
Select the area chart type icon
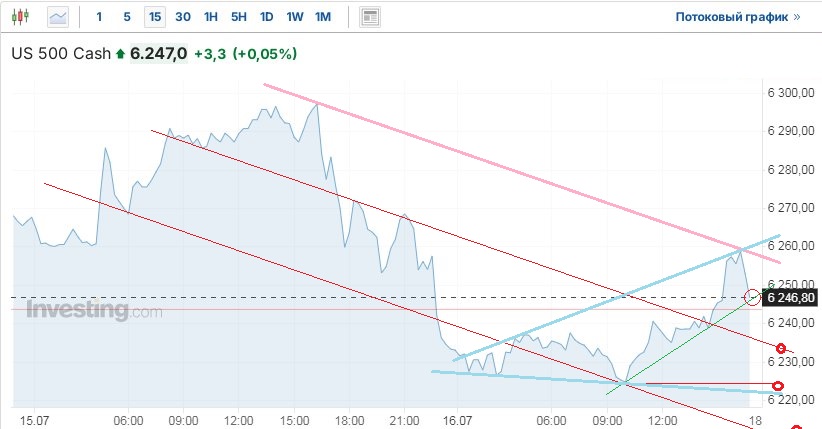[x=58, y=17]
